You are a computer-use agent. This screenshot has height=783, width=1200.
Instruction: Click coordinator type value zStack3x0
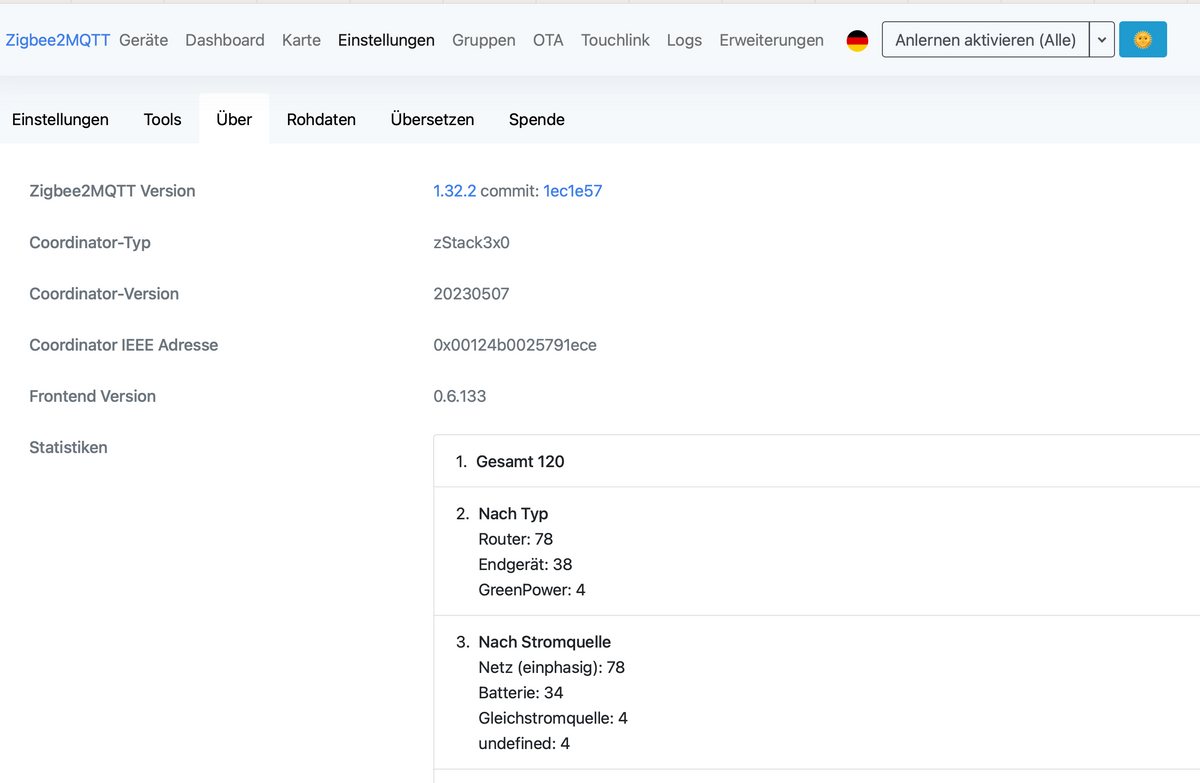(471, 242)
